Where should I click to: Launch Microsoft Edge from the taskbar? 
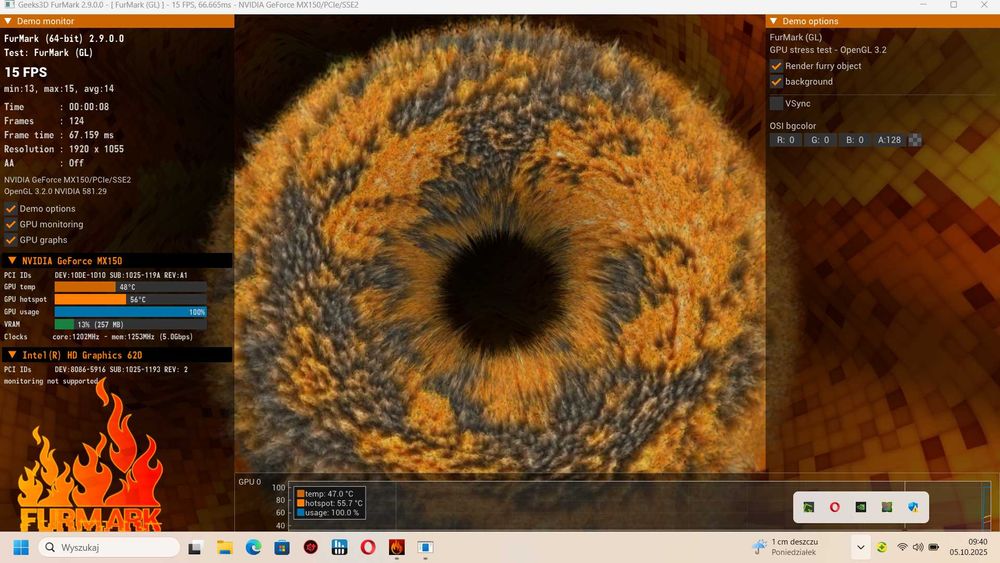pos(253,547)
